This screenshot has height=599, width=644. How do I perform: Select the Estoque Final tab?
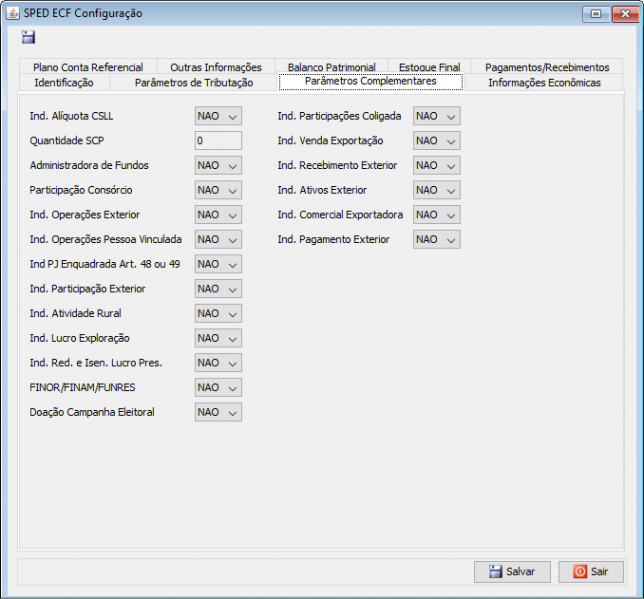coord(430,67)
